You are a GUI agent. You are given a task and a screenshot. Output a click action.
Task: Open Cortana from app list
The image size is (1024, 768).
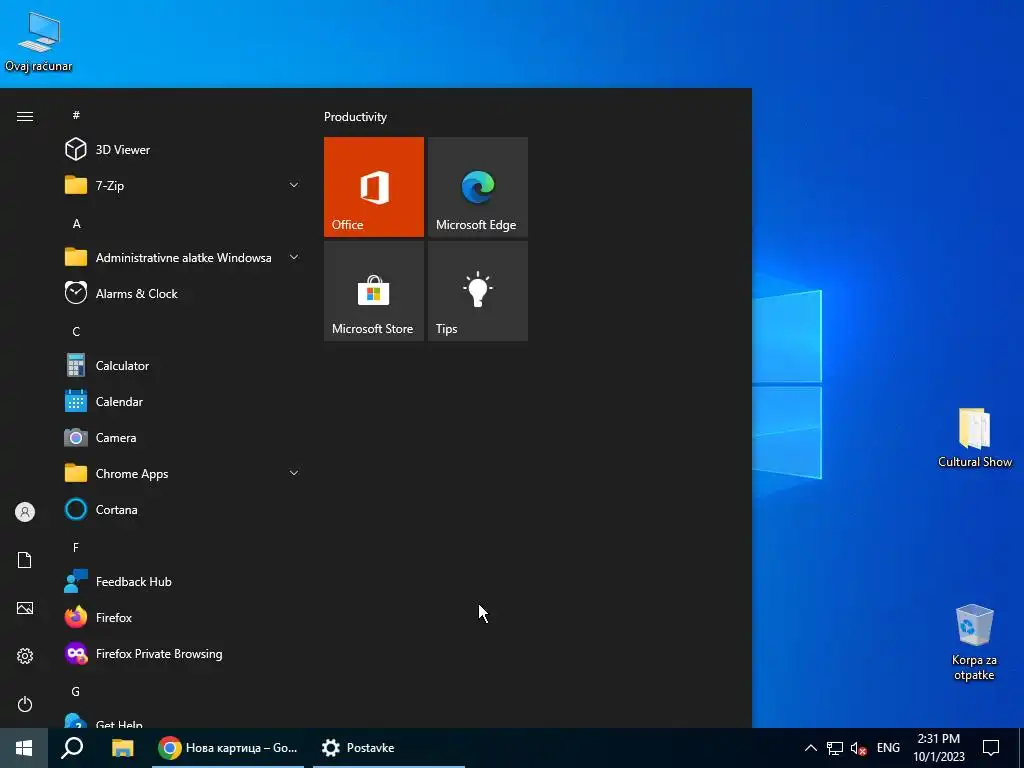[x=183, y=509]
